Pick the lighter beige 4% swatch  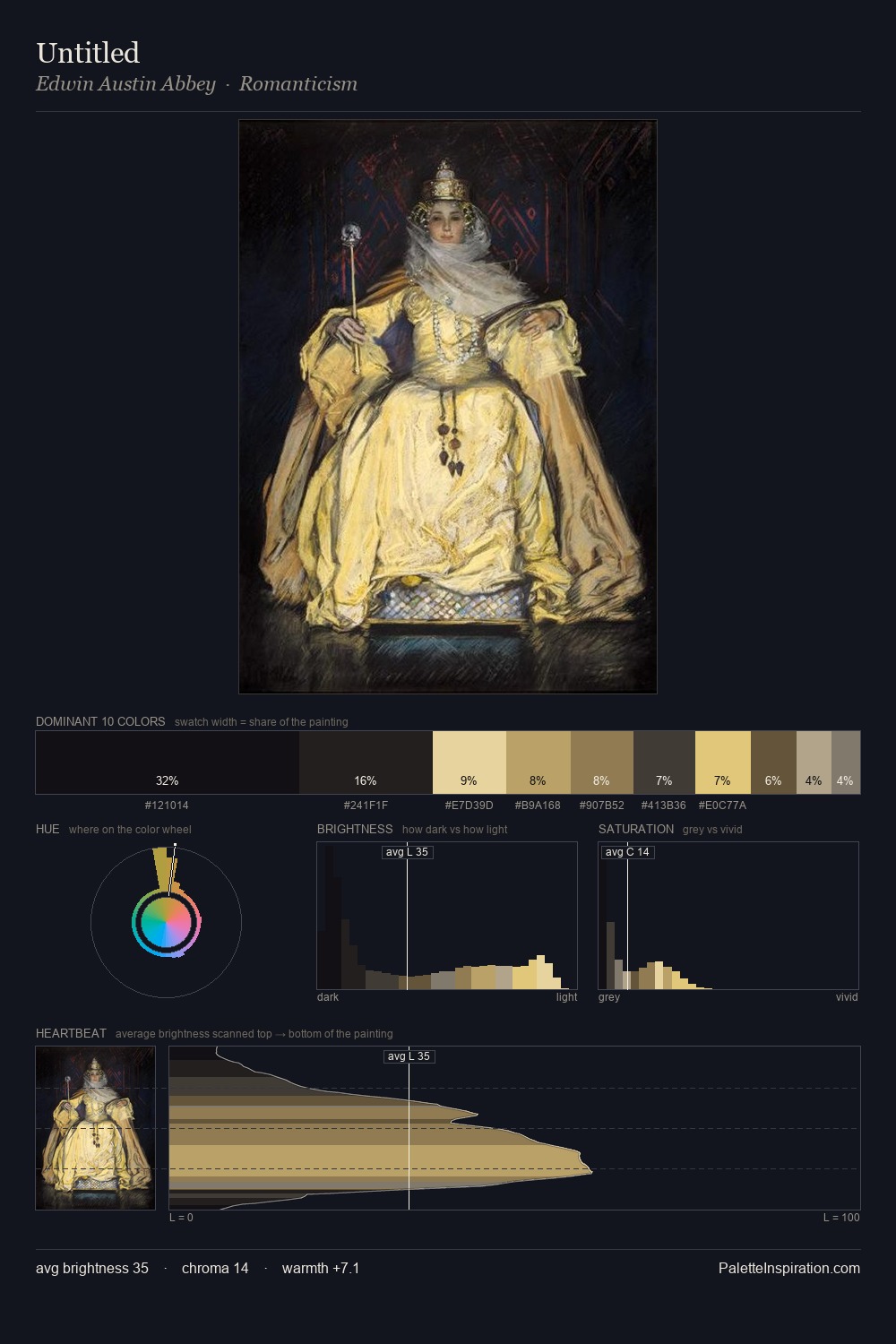pyautogui.click(x=814, y=762)
